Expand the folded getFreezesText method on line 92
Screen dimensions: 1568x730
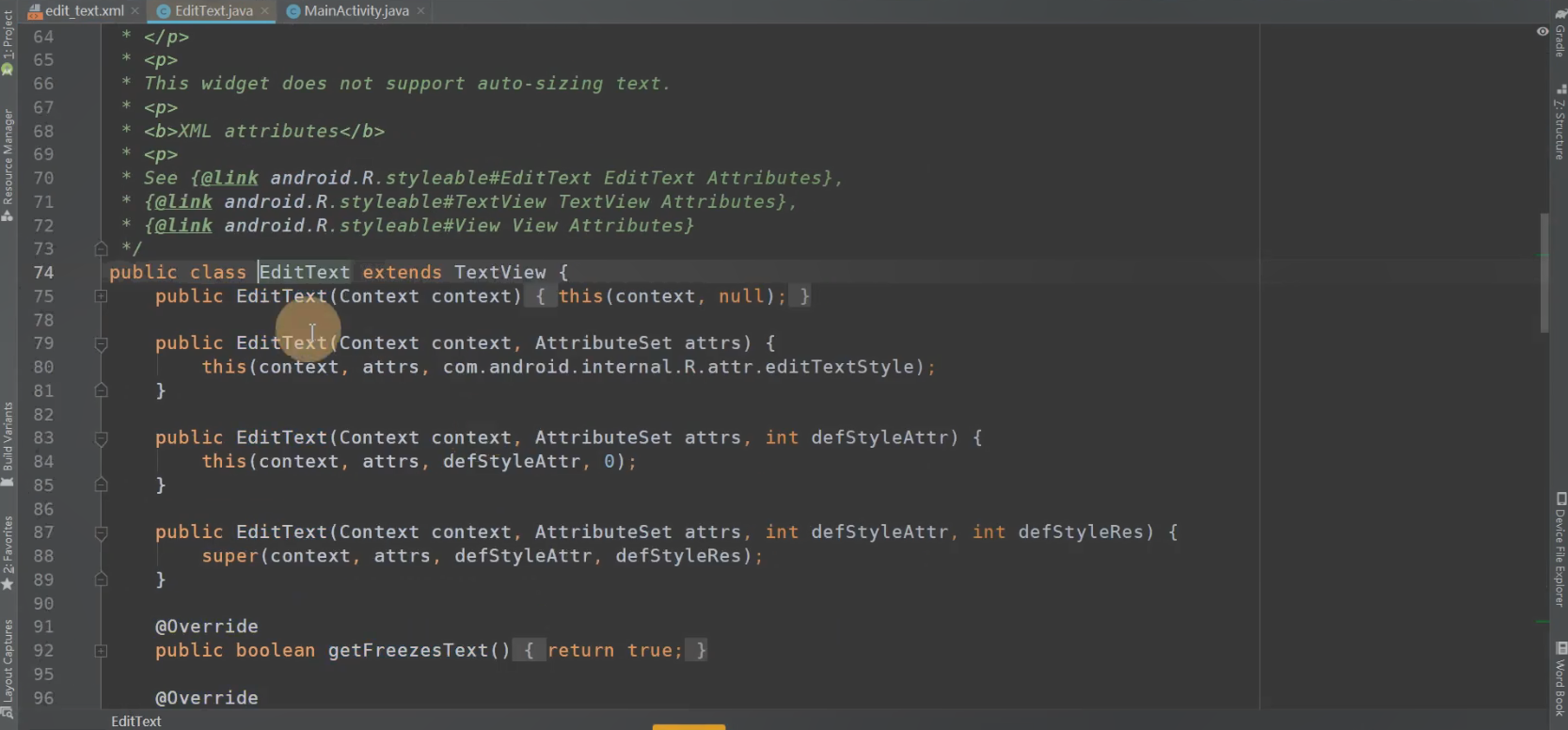pyautogui.click(x=101, y=651)
